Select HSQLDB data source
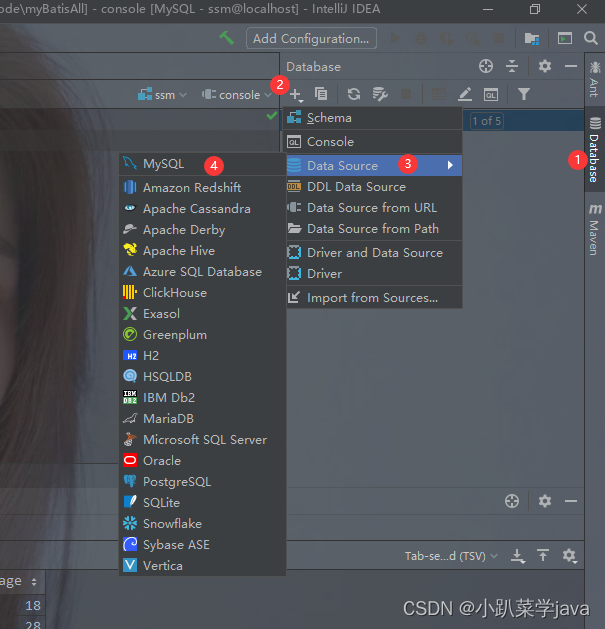The image size is (605, 629). coord(202,377)
